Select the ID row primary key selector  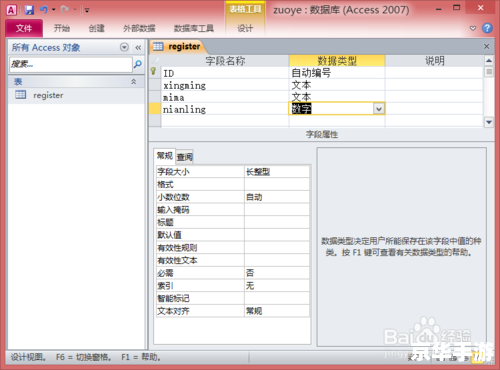pos(154,73)
